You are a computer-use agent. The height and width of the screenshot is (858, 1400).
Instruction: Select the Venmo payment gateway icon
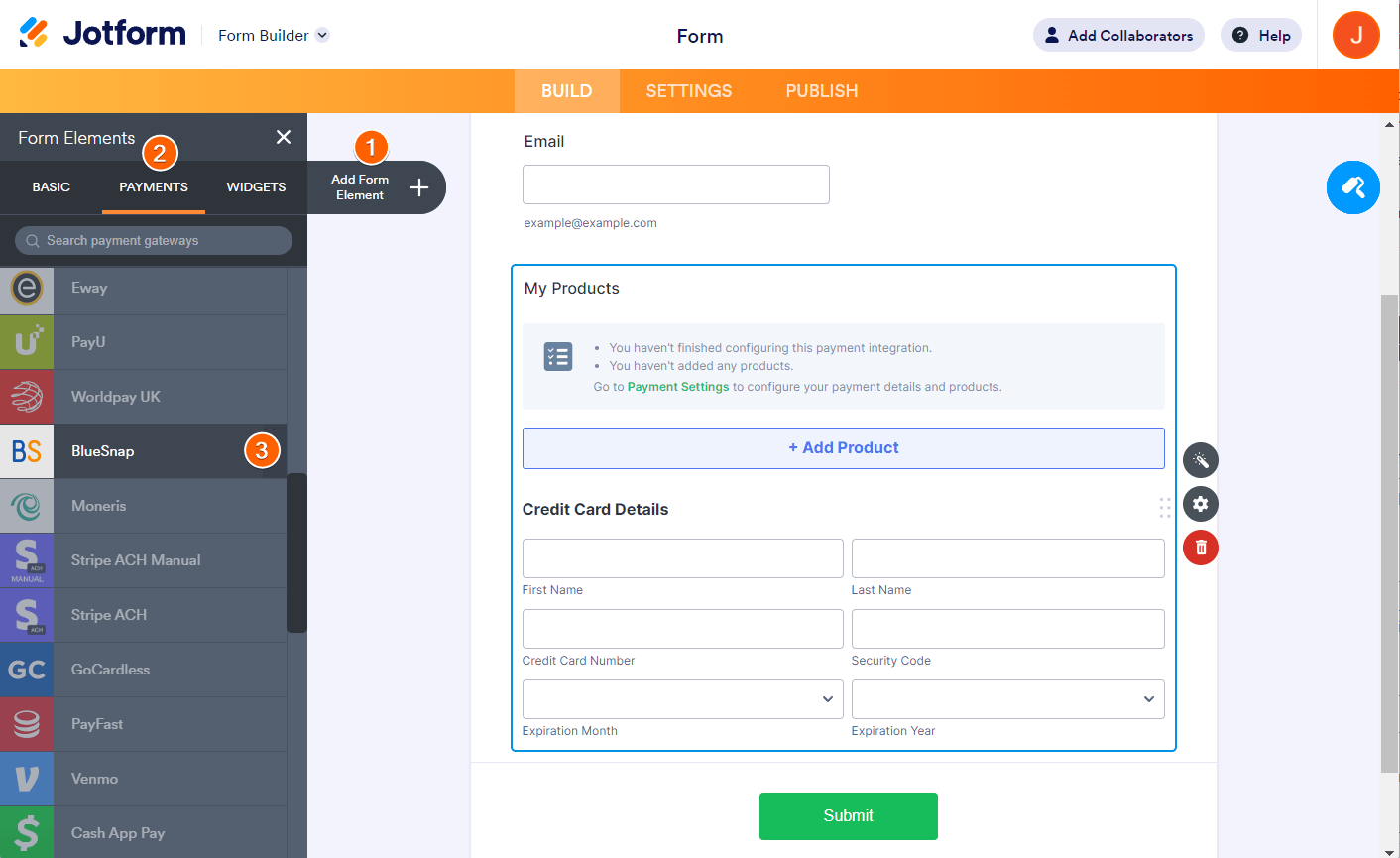27,779
